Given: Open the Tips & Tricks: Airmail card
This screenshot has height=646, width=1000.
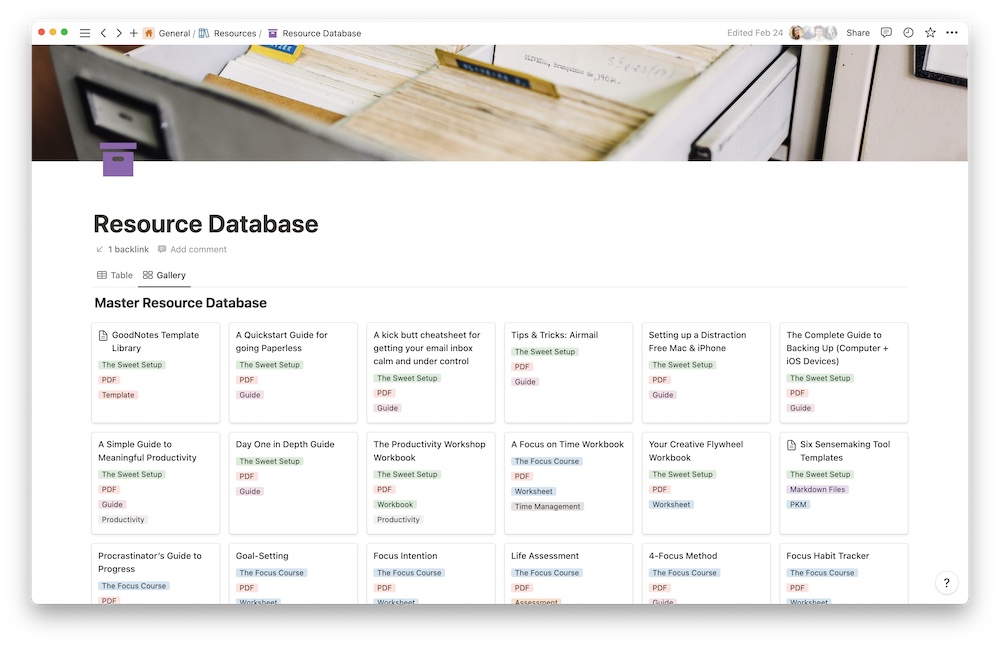Looking at the screenshot, I should 568,372.
